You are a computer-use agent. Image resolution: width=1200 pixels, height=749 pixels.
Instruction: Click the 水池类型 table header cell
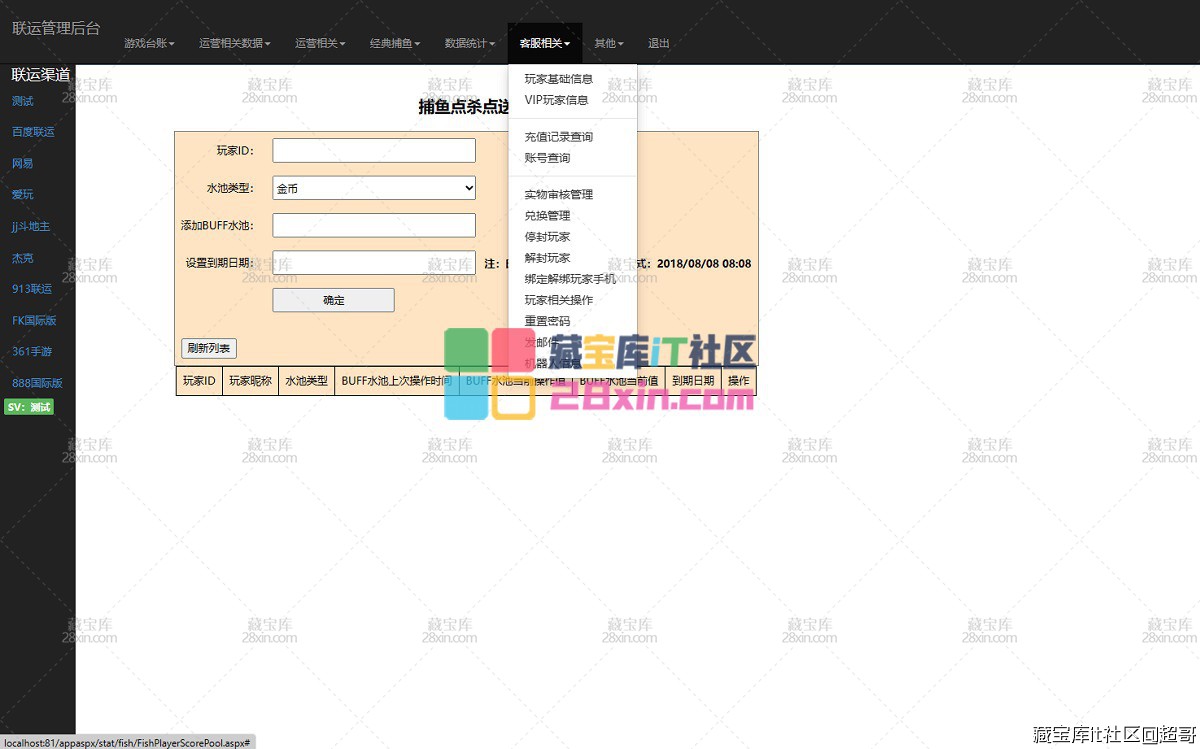pos(306,381)
